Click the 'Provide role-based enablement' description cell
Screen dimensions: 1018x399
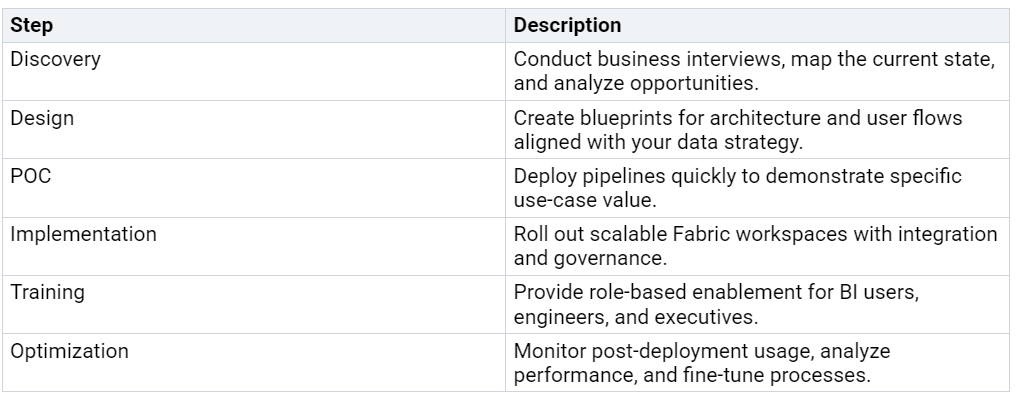pyautogui.click(x=757, y=305)
